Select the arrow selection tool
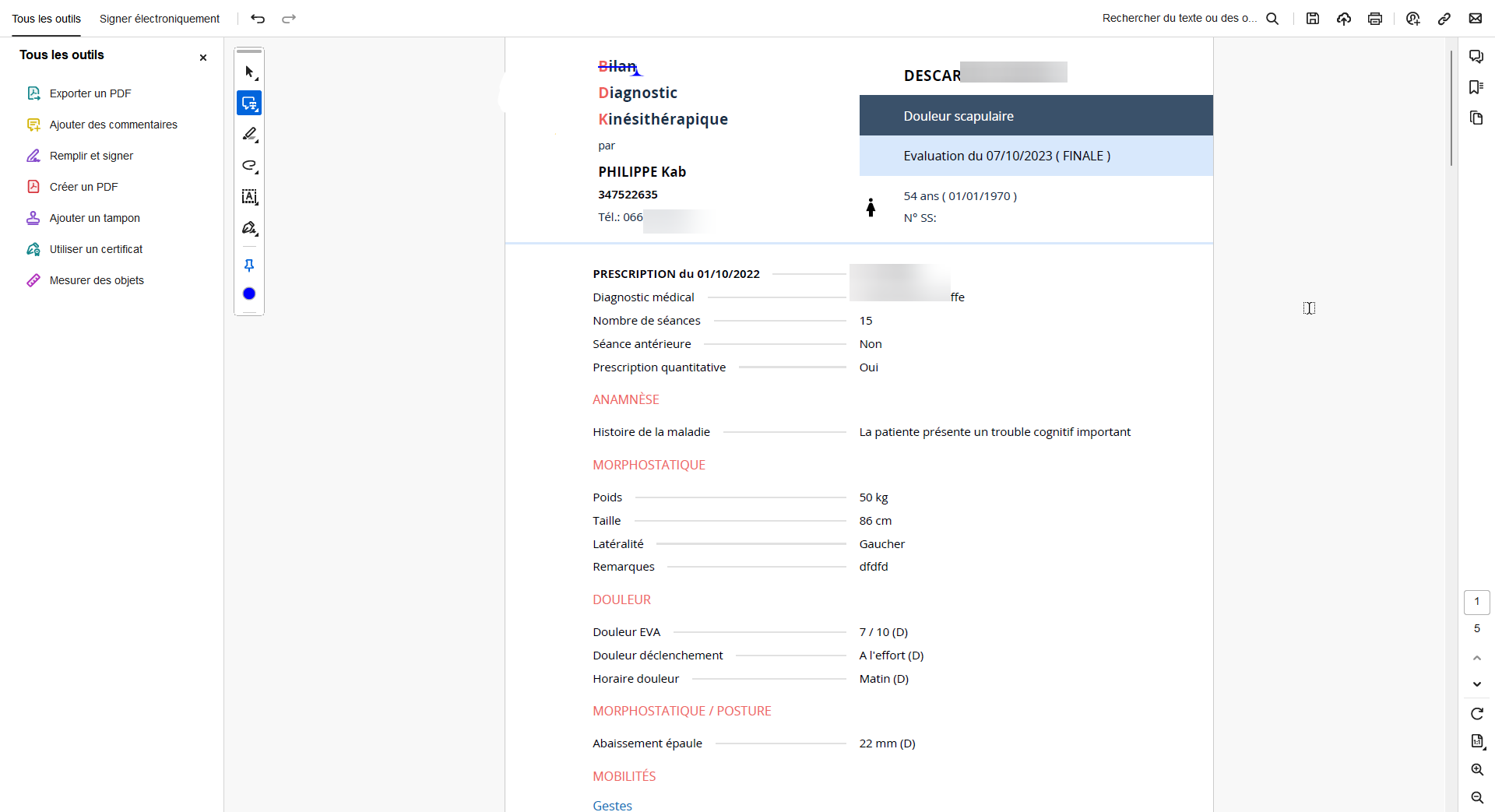The image size is (1495, 812). point(249,72)
